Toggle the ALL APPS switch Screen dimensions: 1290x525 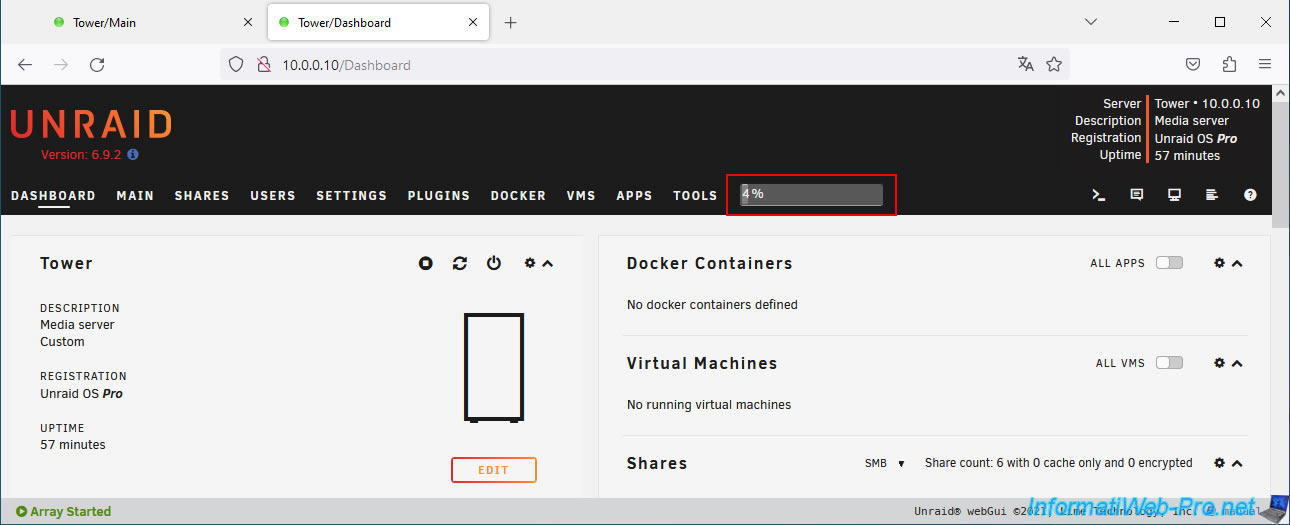click(x=1168, y=263)
